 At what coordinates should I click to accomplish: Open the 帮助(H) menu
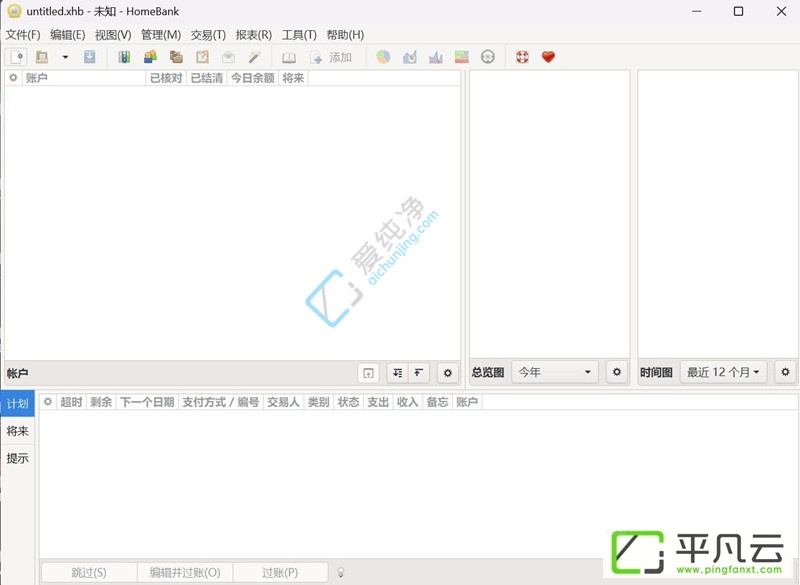[x=345, y=35]
